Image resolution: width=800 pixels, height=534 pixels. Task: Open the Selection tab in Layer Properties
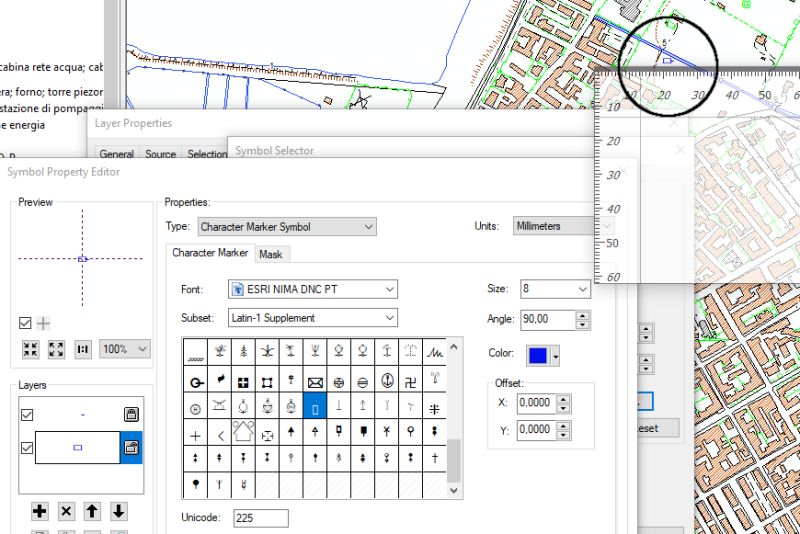207,154
